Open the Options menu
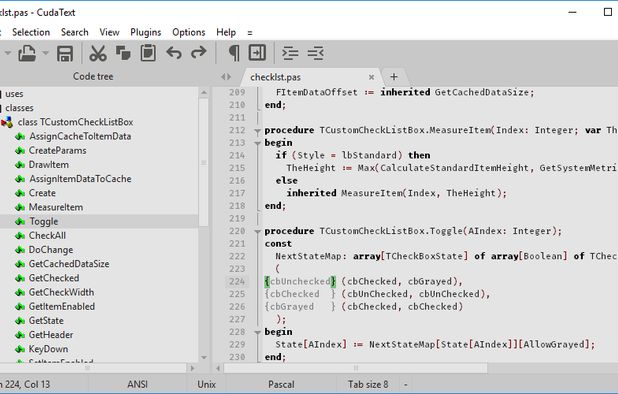The height and width of the screenshot is (394, 618). 189,32
